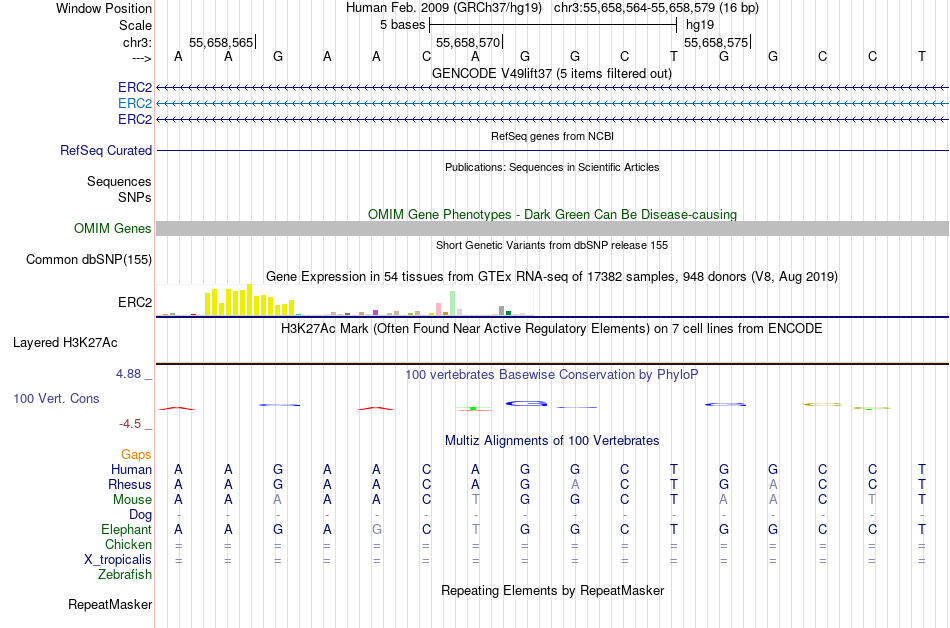
Task: Click the GTEx ERC2 expression bar chart
Action: coord(345,300)
